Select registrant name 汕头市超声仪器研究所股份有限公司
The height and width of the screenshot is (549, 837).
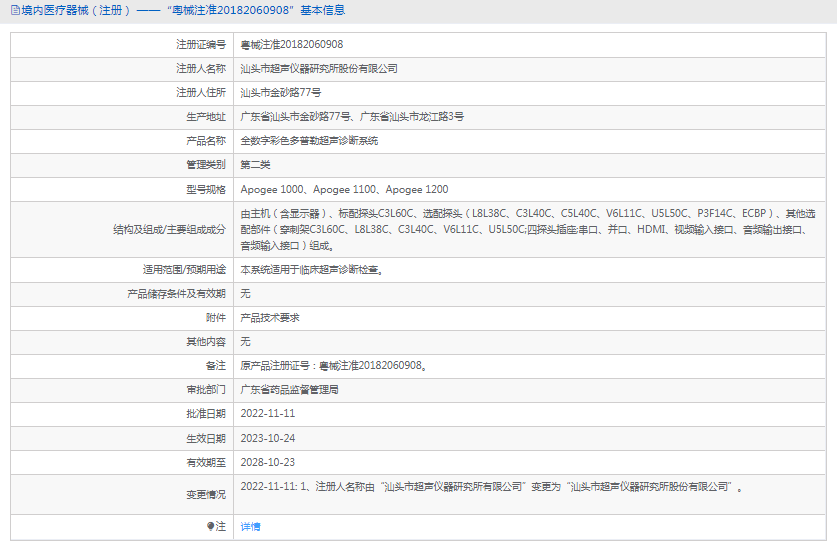(x=319, y=68)
